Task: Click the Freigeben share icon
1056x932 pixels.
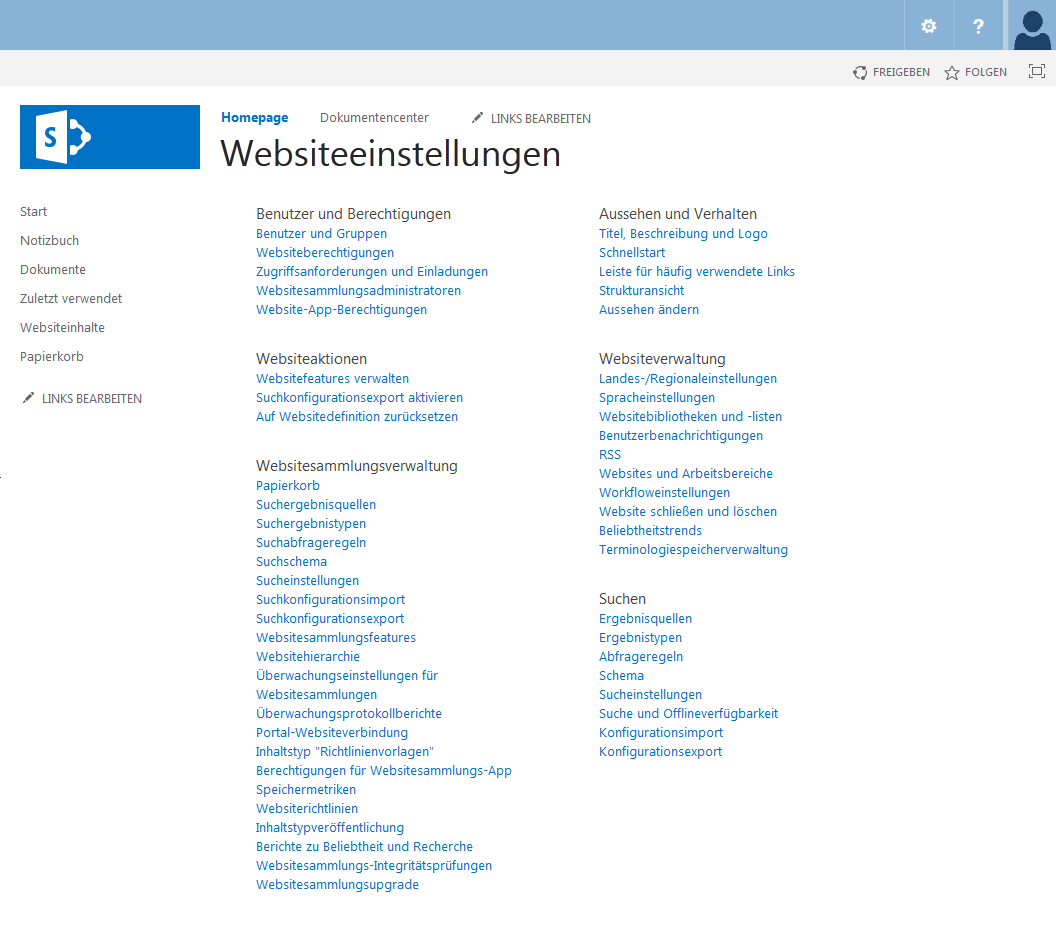Action: tap(860, 72)
